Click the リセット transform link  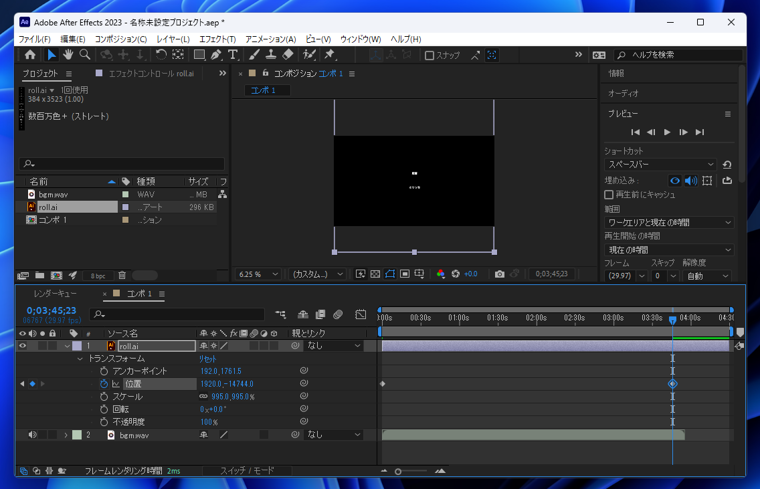click(207, 359)
